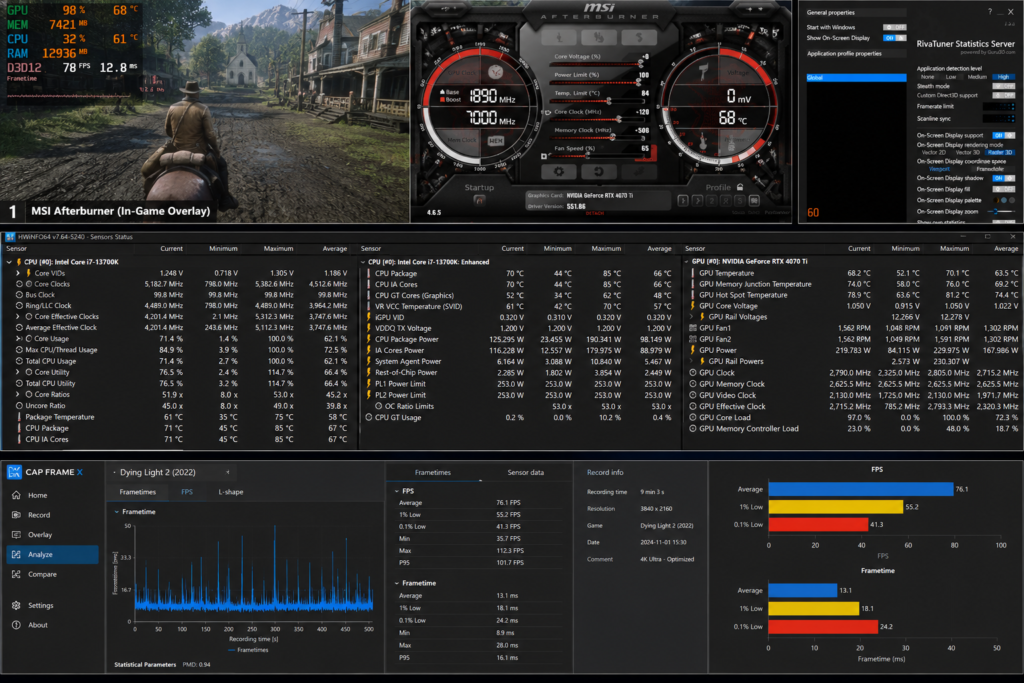Click clock icon beside Bus Clock in HWiNFO
Viewport: 1024px width, 683px height.
click(x=19, y=294)
